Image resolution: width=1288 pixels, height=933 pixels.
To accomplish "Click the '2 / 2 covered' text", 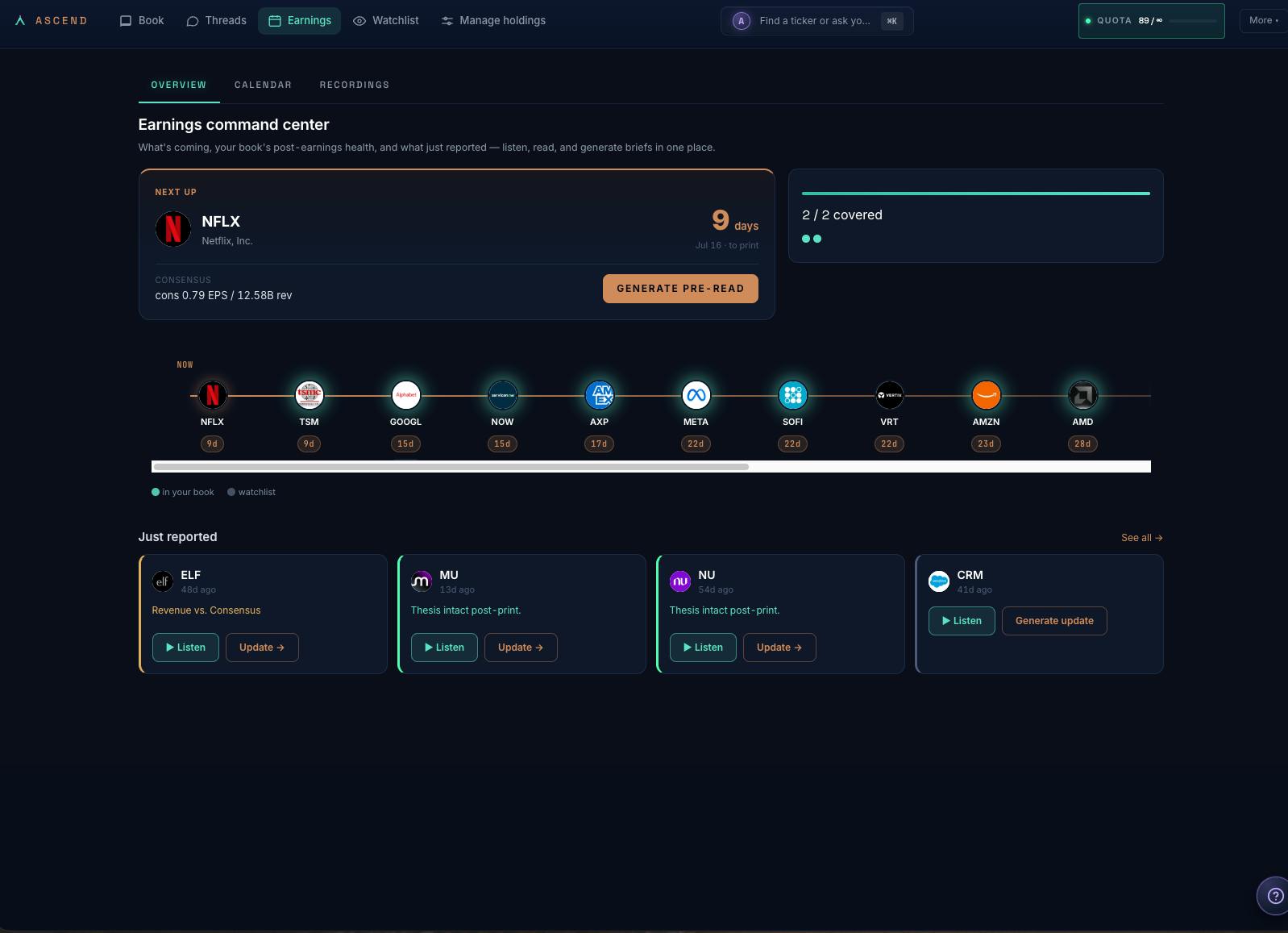I will click(842, 215).
